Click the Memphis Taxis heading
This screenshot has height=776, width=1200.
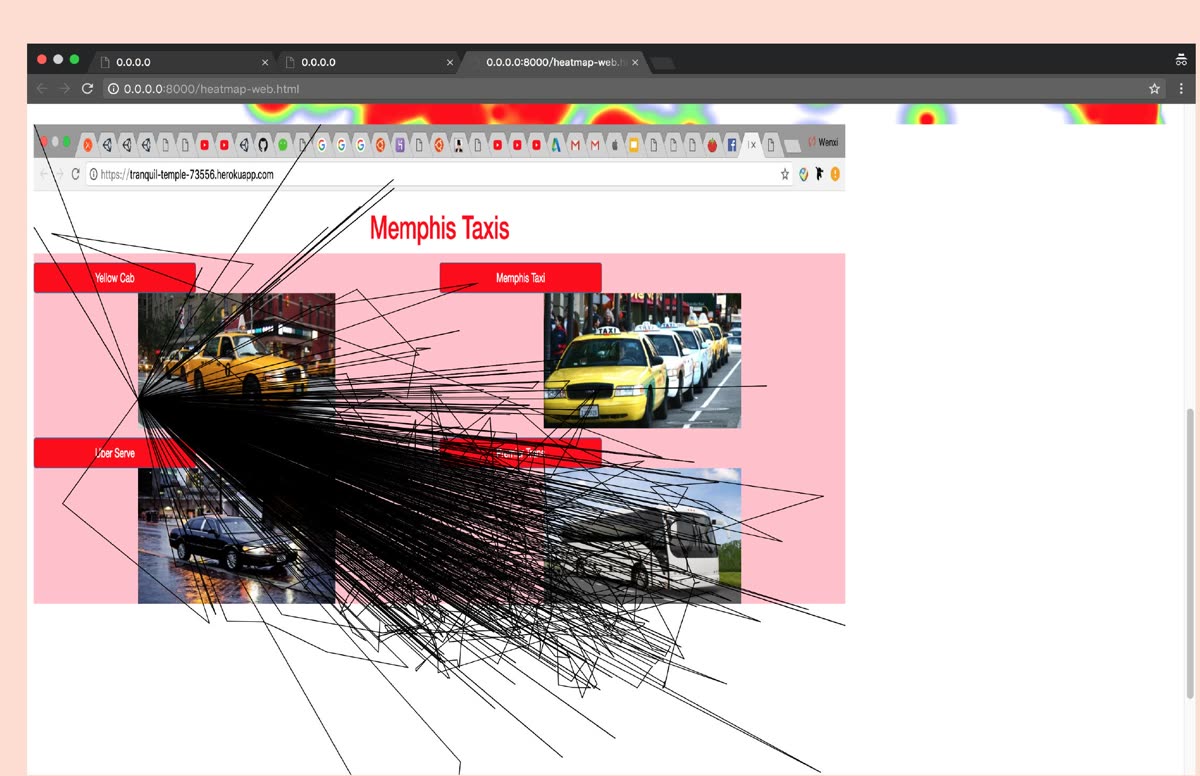pyautogui.click(x=440, y=228)
